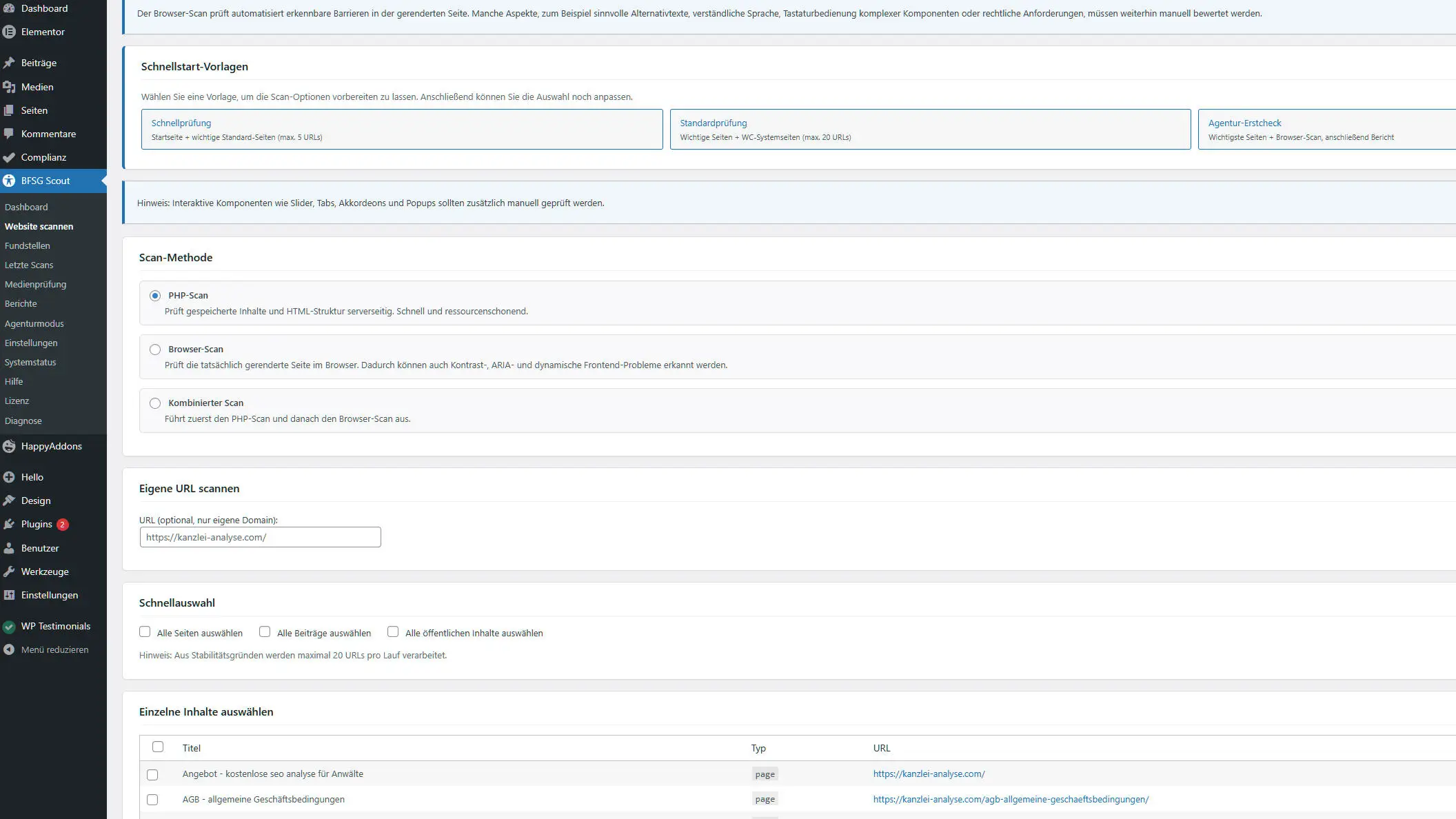
Task: Select the Kombinierter Scan radio button
Action: click(155, 403)
